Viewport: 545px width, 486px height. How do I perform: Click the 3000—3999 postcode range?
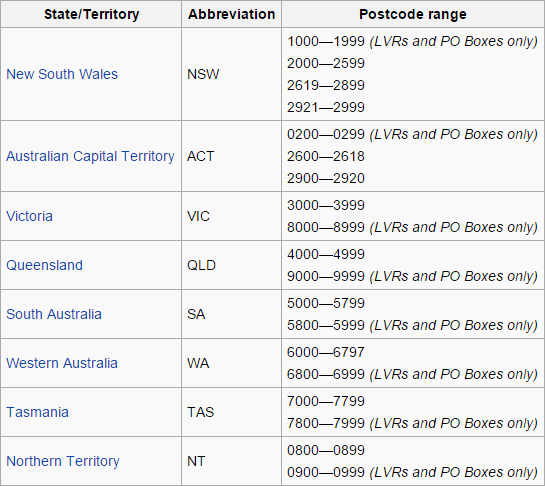click(x=326, y=205)
